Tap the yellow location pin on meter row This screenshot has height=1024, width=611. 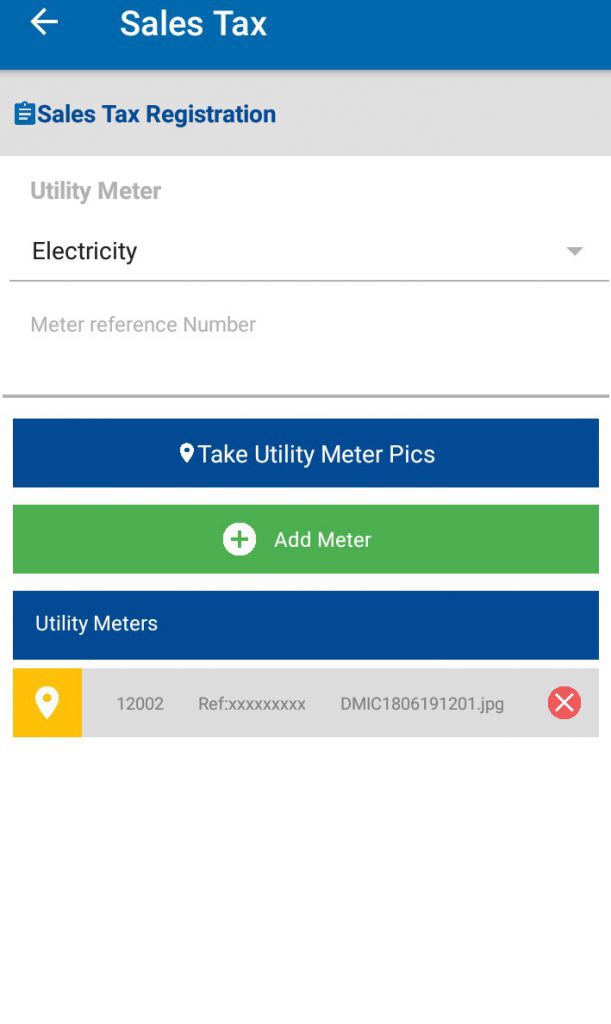pos(47,703)
